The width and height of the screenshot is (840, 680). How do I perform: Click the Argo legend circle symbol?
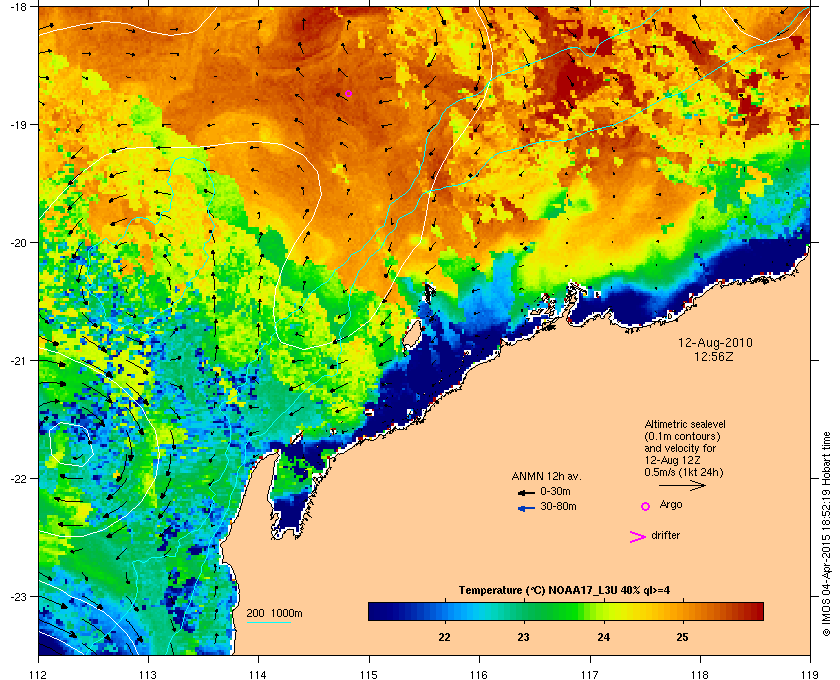646,506
